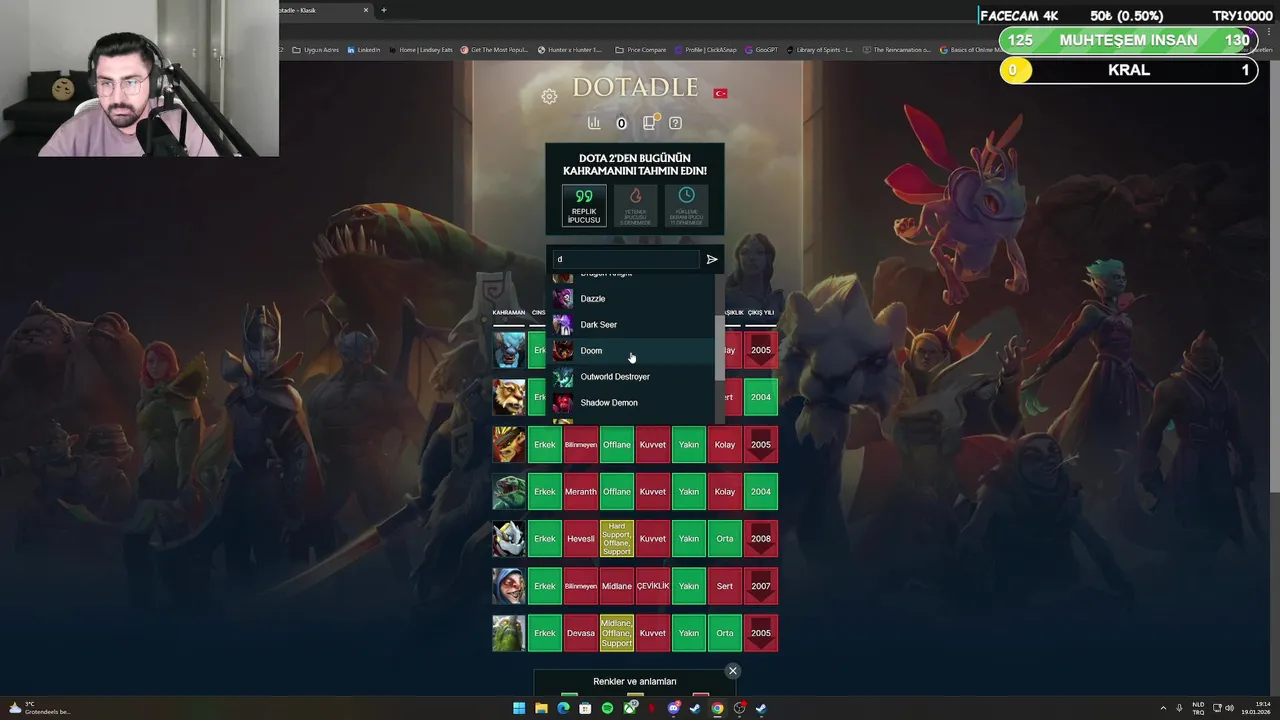Screen dimensions: 1280x720
Task: Open the how-to-play question mark
Action: pyautogui.click(x=676, y=123)
